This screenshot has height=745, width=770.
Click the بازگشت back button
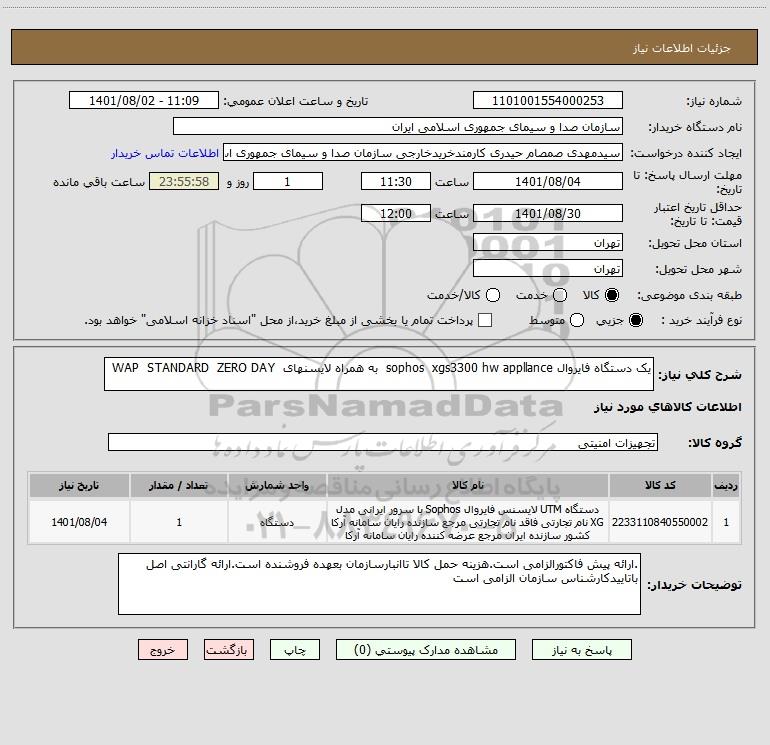click(229, 650)
